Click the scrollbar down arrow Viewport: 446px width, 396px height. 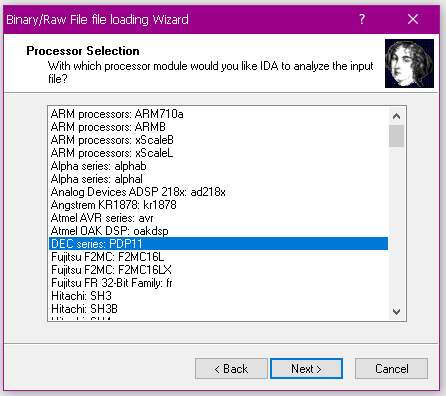tap(396, 312)
